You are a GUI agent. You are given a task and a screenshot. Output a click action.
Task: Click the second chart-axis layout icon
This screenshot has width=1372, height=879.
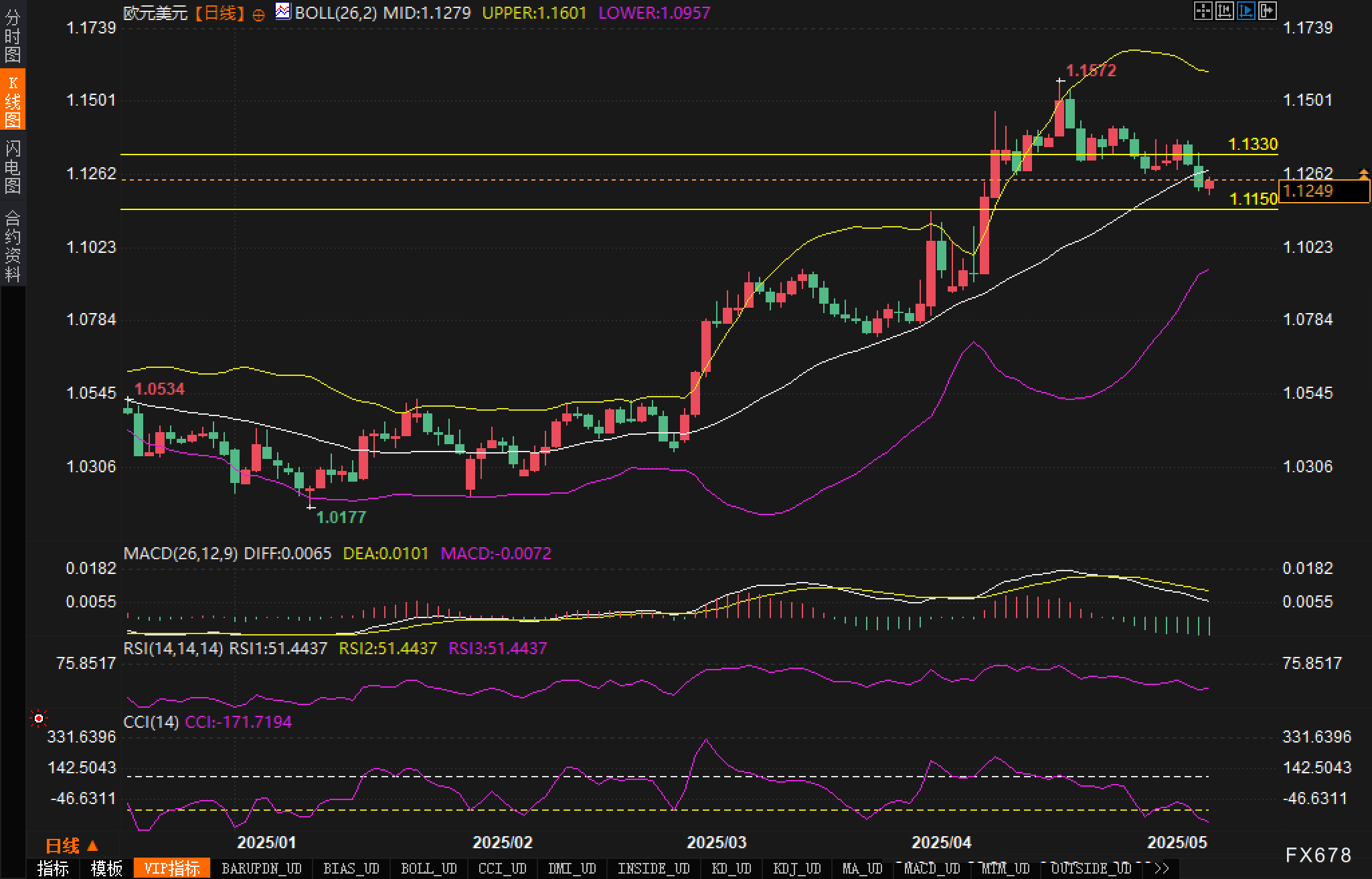pos(1224,11)
